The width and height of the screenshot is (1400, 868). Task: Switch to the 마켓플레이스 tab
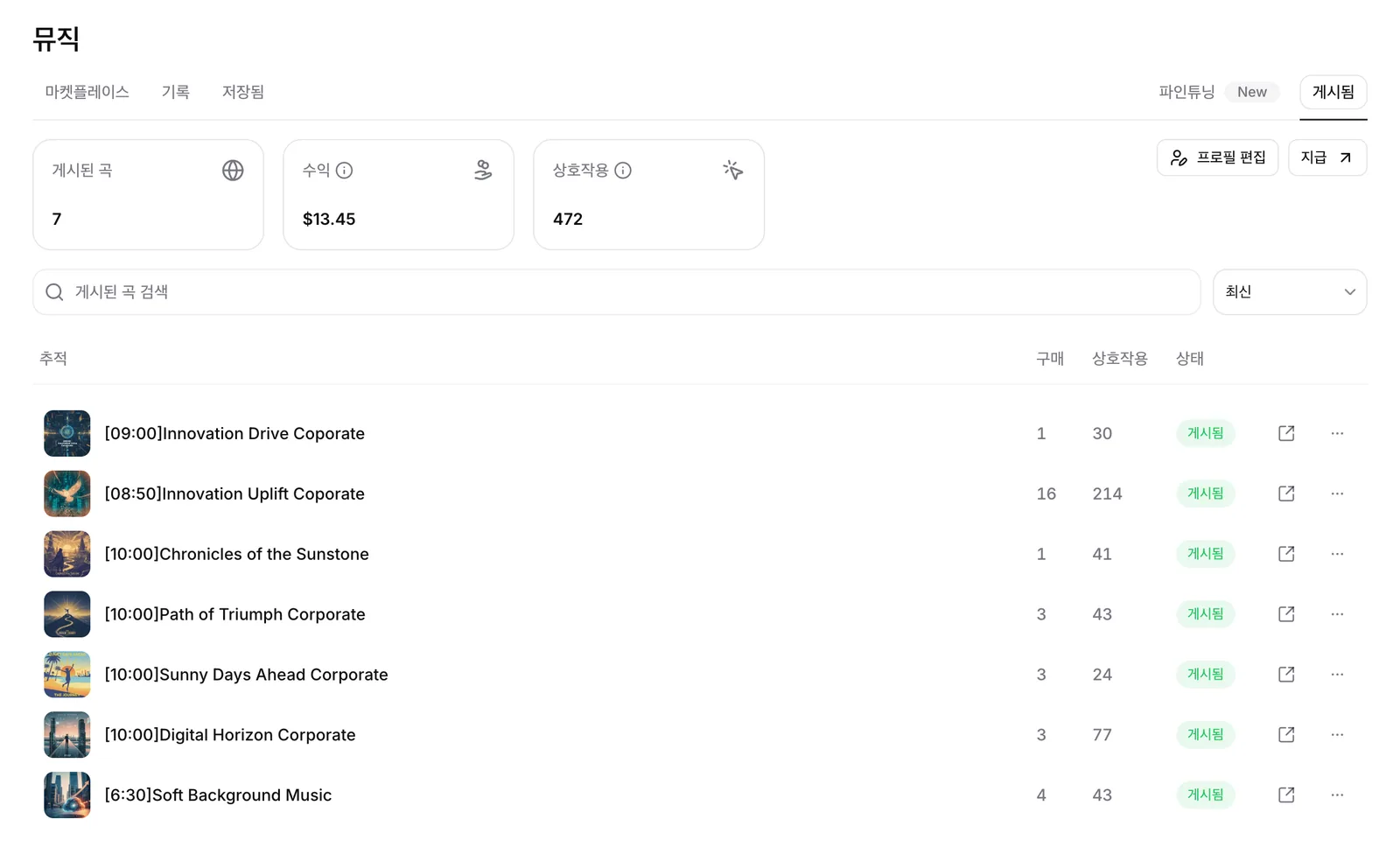pos(87,92)
